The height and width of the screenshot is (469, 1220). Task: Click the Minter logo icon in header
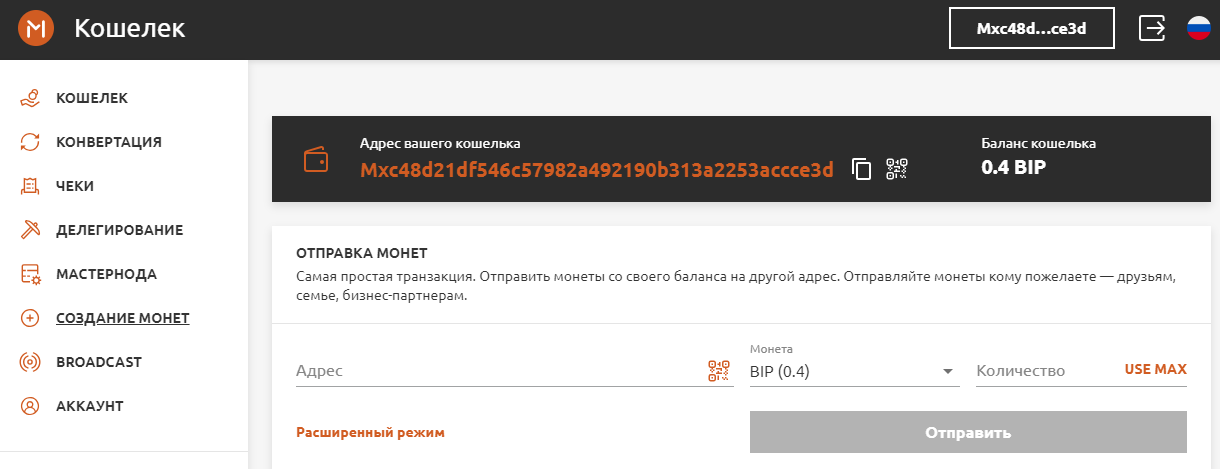point(36,29)
